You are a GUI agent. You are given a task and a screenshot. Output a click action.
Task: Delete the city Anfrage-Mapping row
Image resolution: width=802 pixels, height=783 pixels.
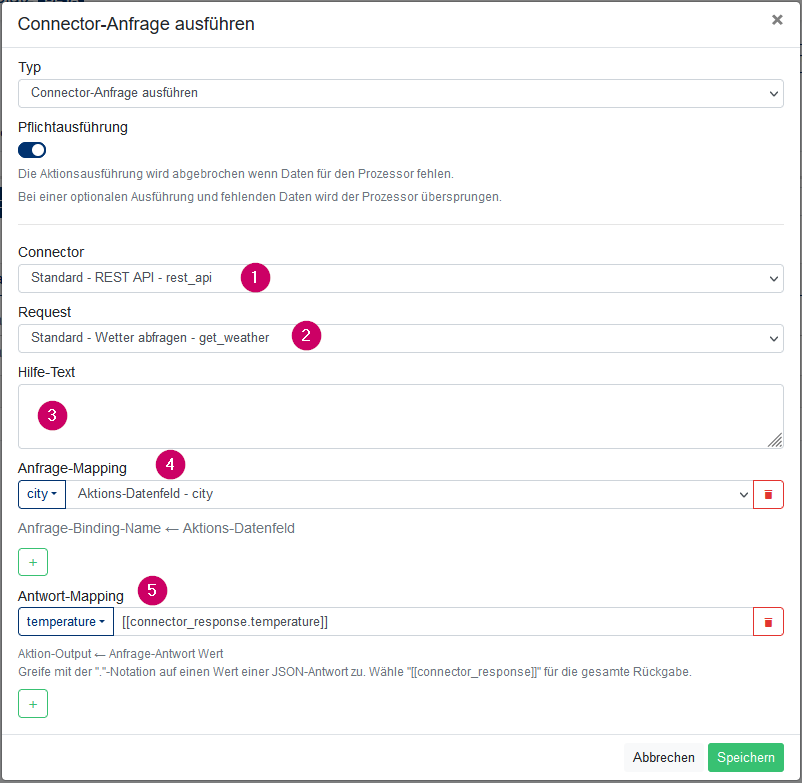click(x=768, y=494)
